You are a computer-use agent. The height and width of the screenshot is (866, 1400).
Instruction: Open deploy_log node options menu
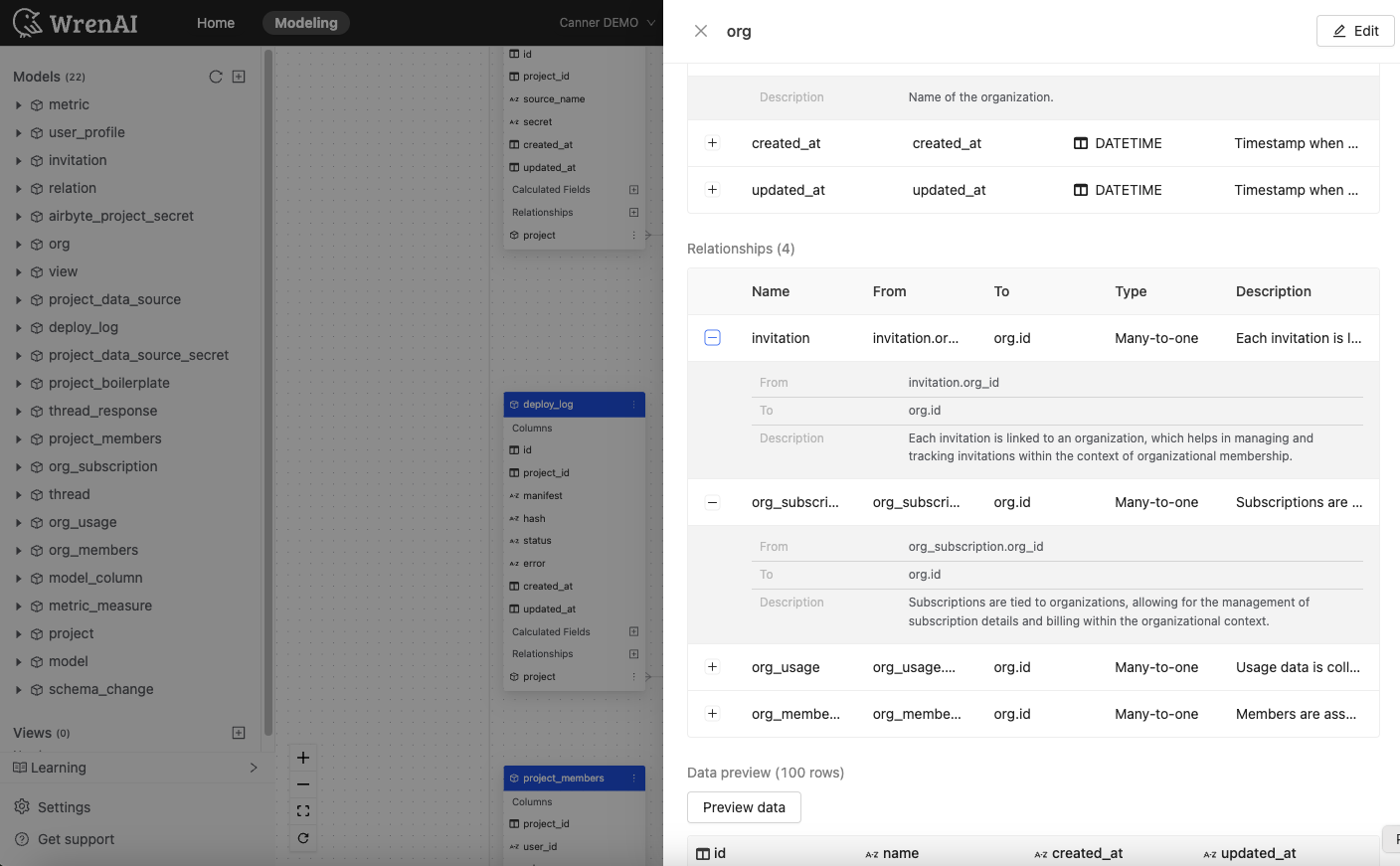point(633,405)
